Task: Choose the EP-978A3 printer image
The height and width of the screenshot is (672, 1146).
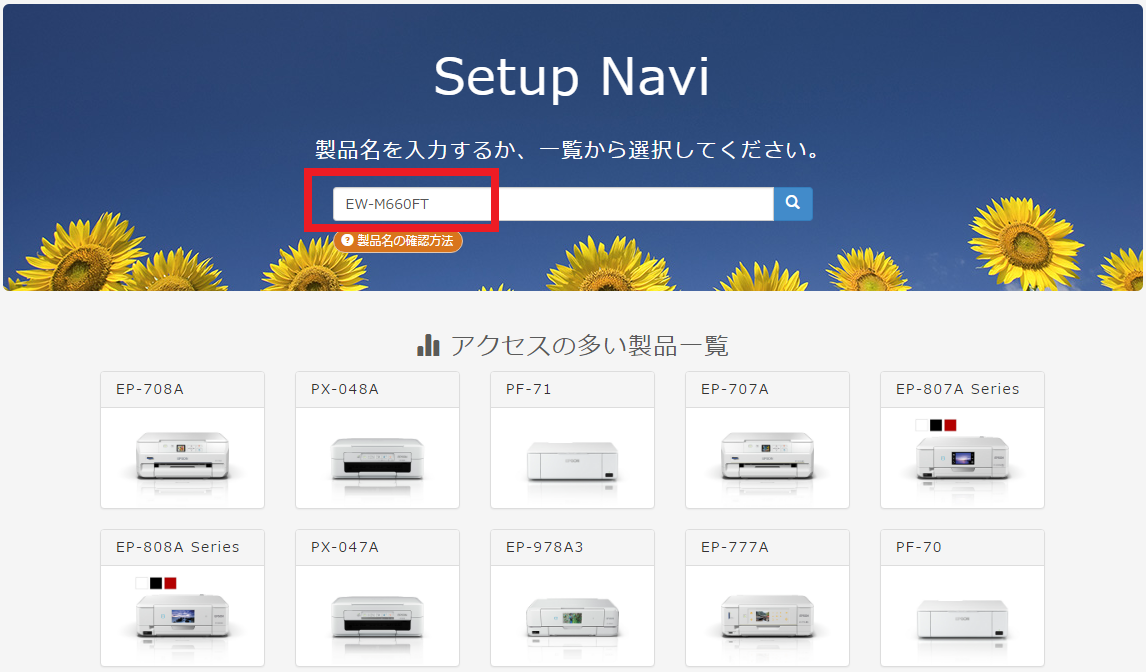Action: [572, 617]
